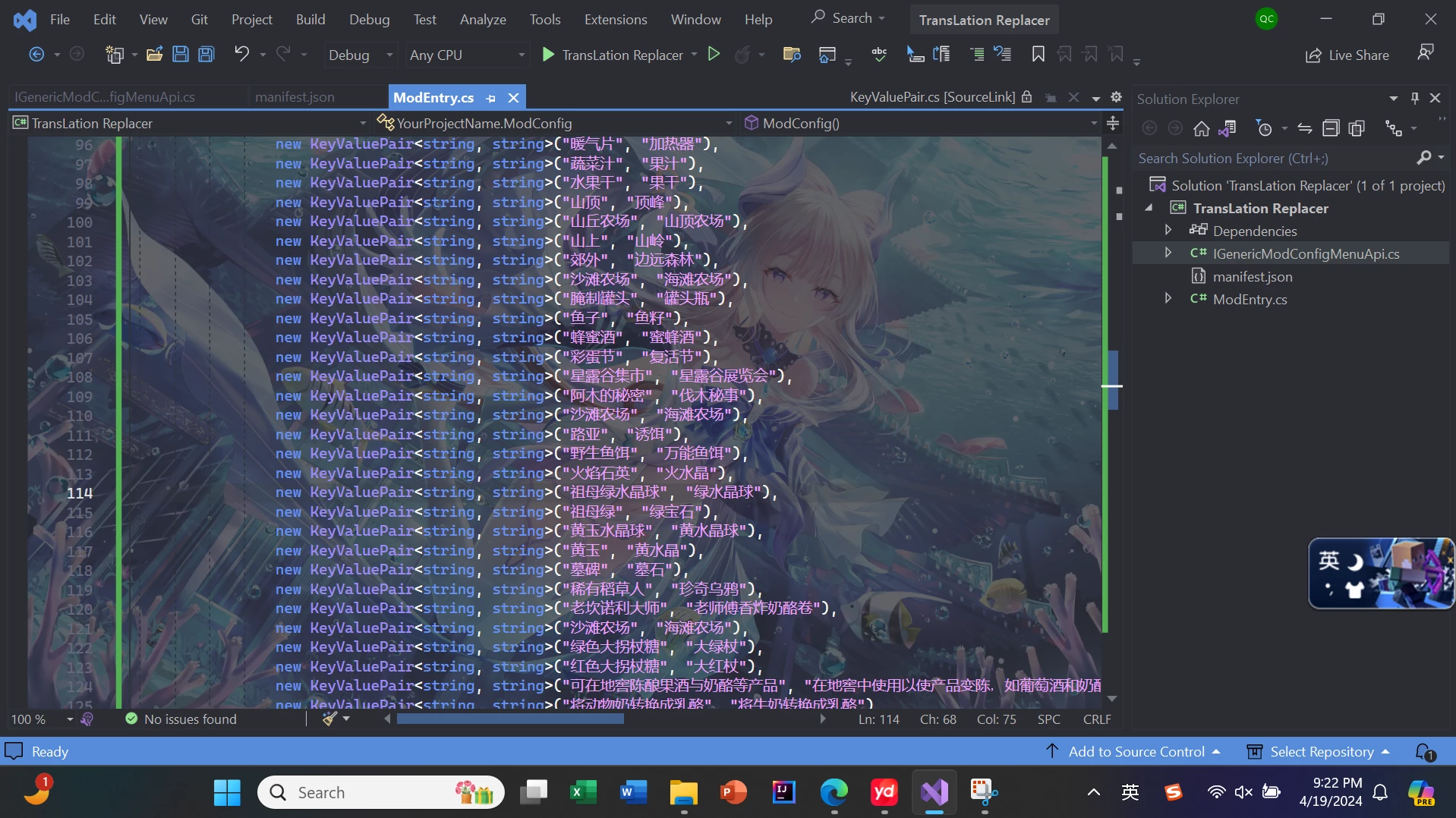This screenshot has height=818, width=1456.
Task: Click in Search Solution Explorer field
Action: pyautogui.click(x=1274, y=158)
